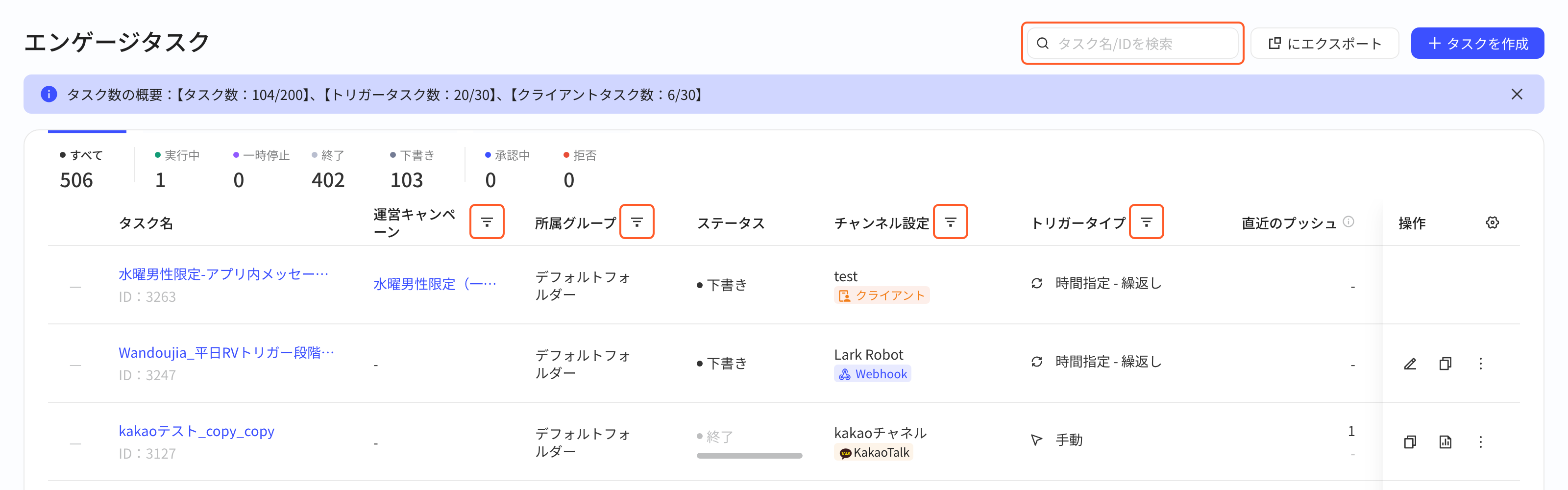Image resolution: width=1568 pixels, height=490 pixels.
Task: Click the にエクスポート button
Action: click(1324, 43)
